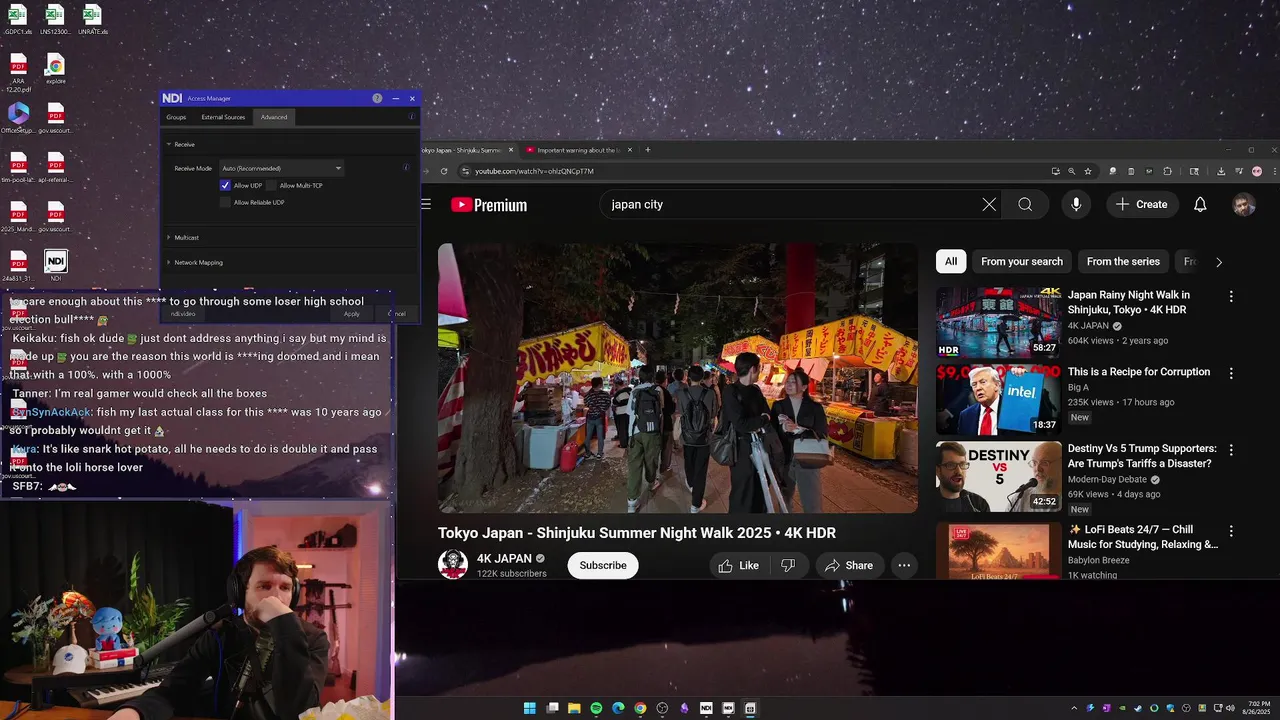Viewport: 1280px width, 720px height.
Task: Switch to the External Sources tab
Action: click(x=223, y=117)
